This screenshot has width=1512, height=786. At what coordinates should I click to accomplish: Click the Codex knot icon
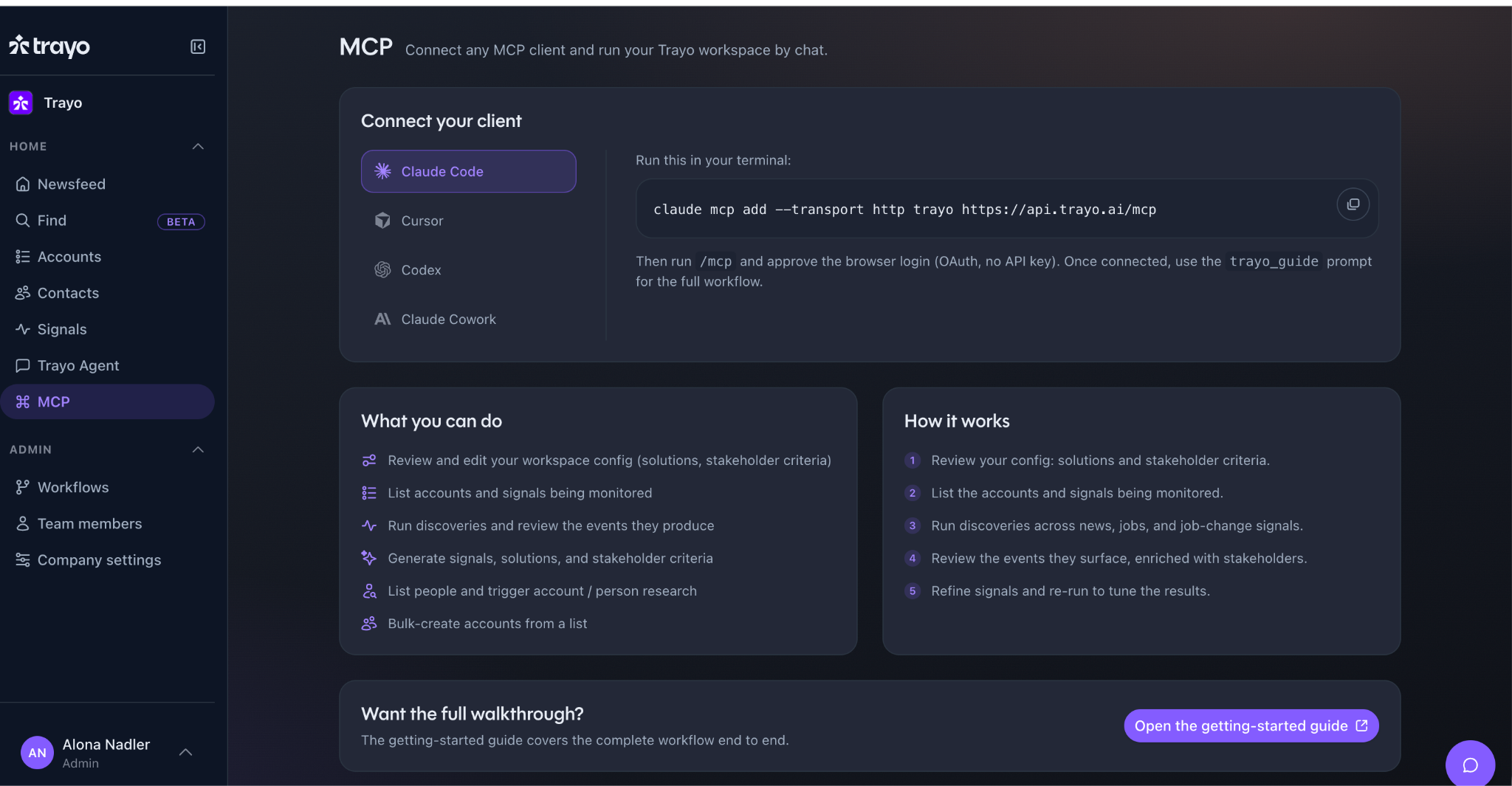click(382, 270)
